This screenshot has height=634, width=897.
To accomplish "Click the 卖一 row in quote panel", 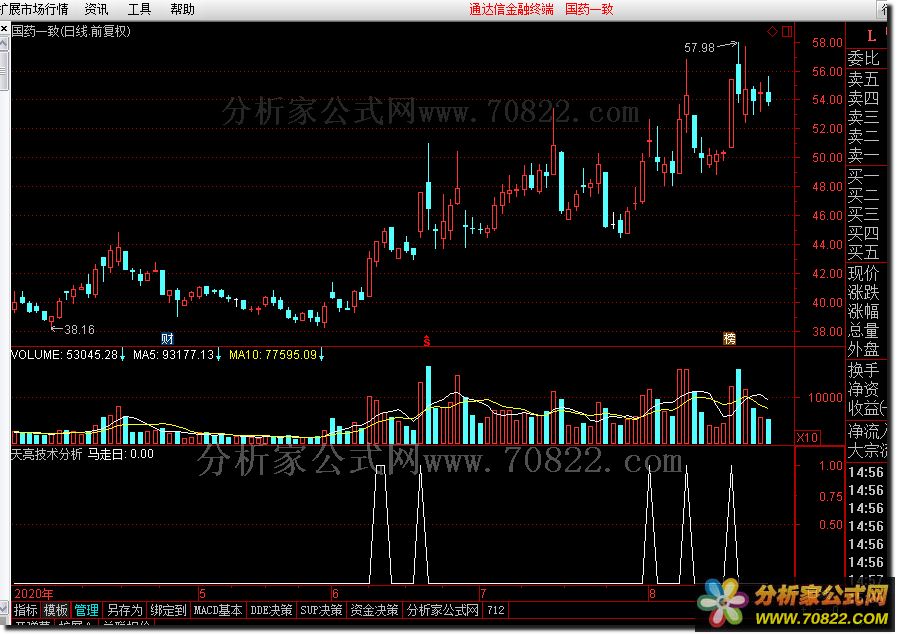I will (863, 155).
